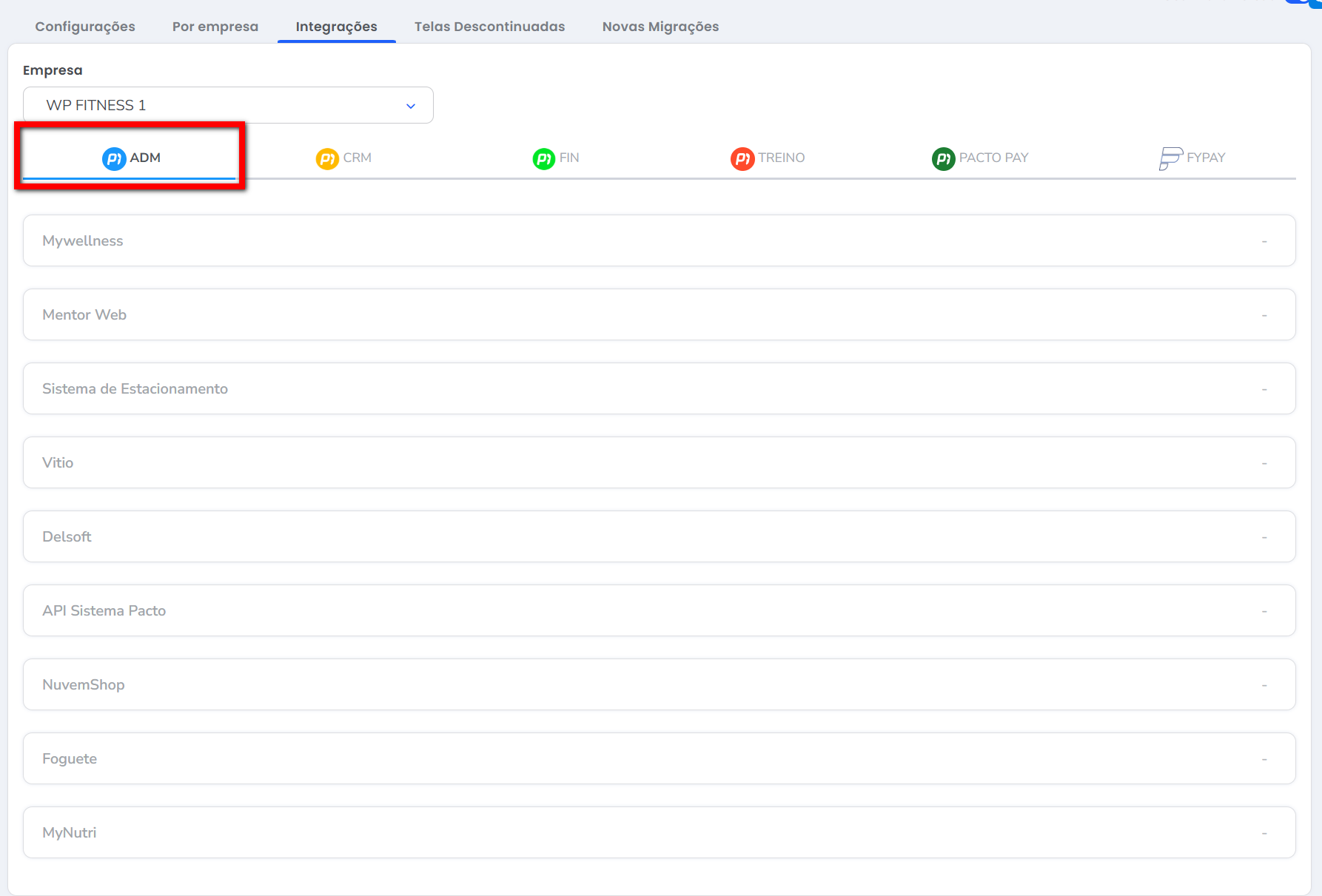Open the NuvemShop integration panel
Viewport: 1322px width, 896px height.
[x=659, y=684]
